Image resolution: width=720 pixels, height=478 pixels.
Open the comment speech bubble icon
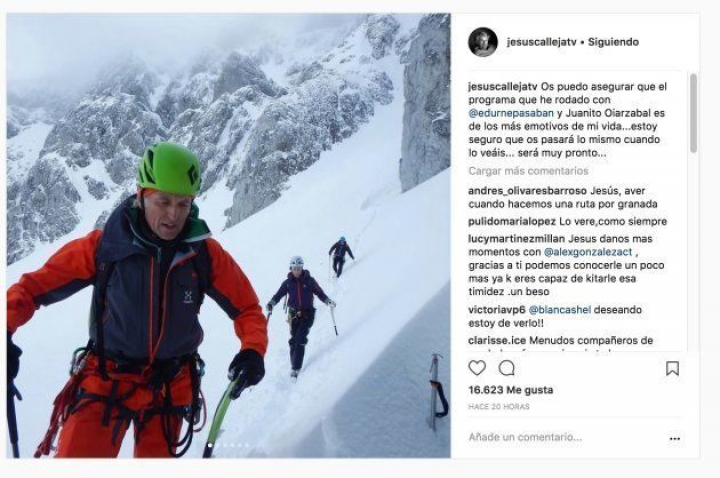[x=506, y=368]
